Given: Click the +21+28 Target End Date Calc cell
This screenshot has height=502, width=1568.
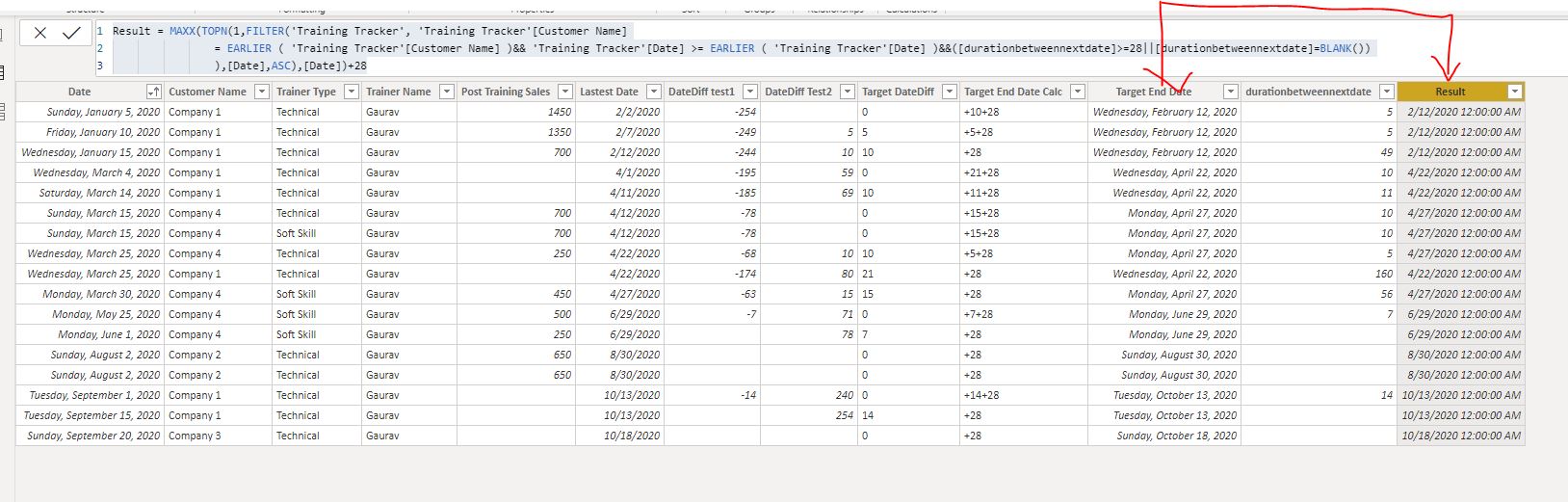Looking at the screenshot, I should (1024, 172).
